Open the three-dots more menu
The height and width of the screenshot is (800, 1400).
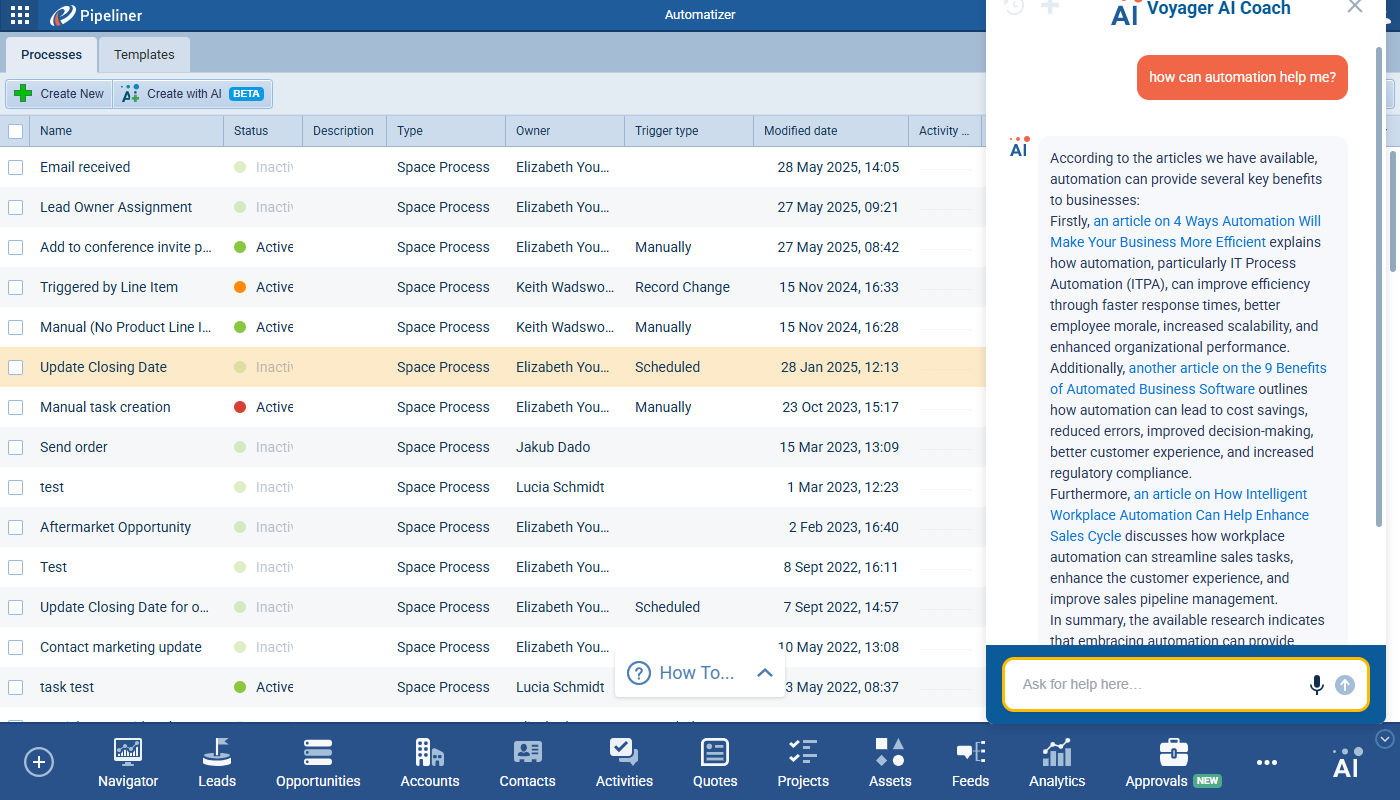pos(1267,763)
